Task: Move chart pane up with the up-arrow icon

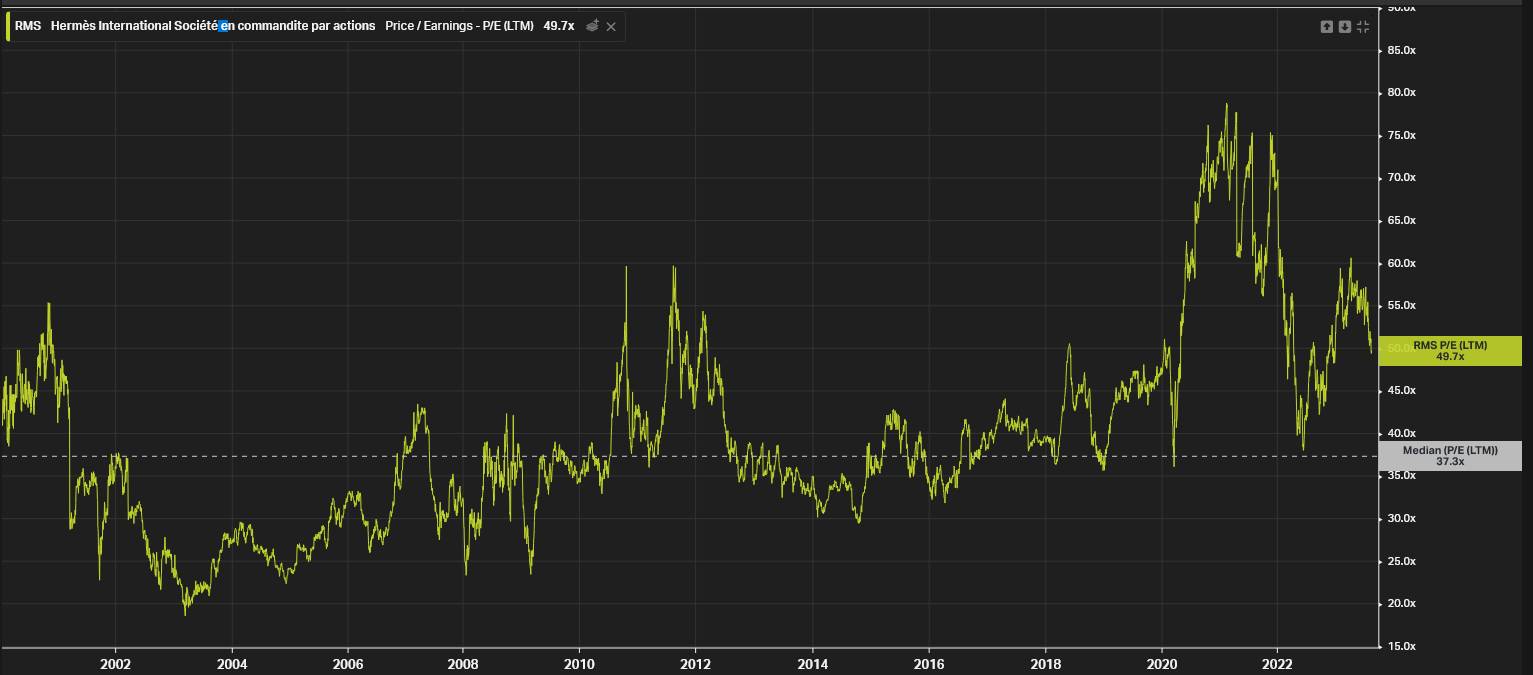Action: 1326,27
